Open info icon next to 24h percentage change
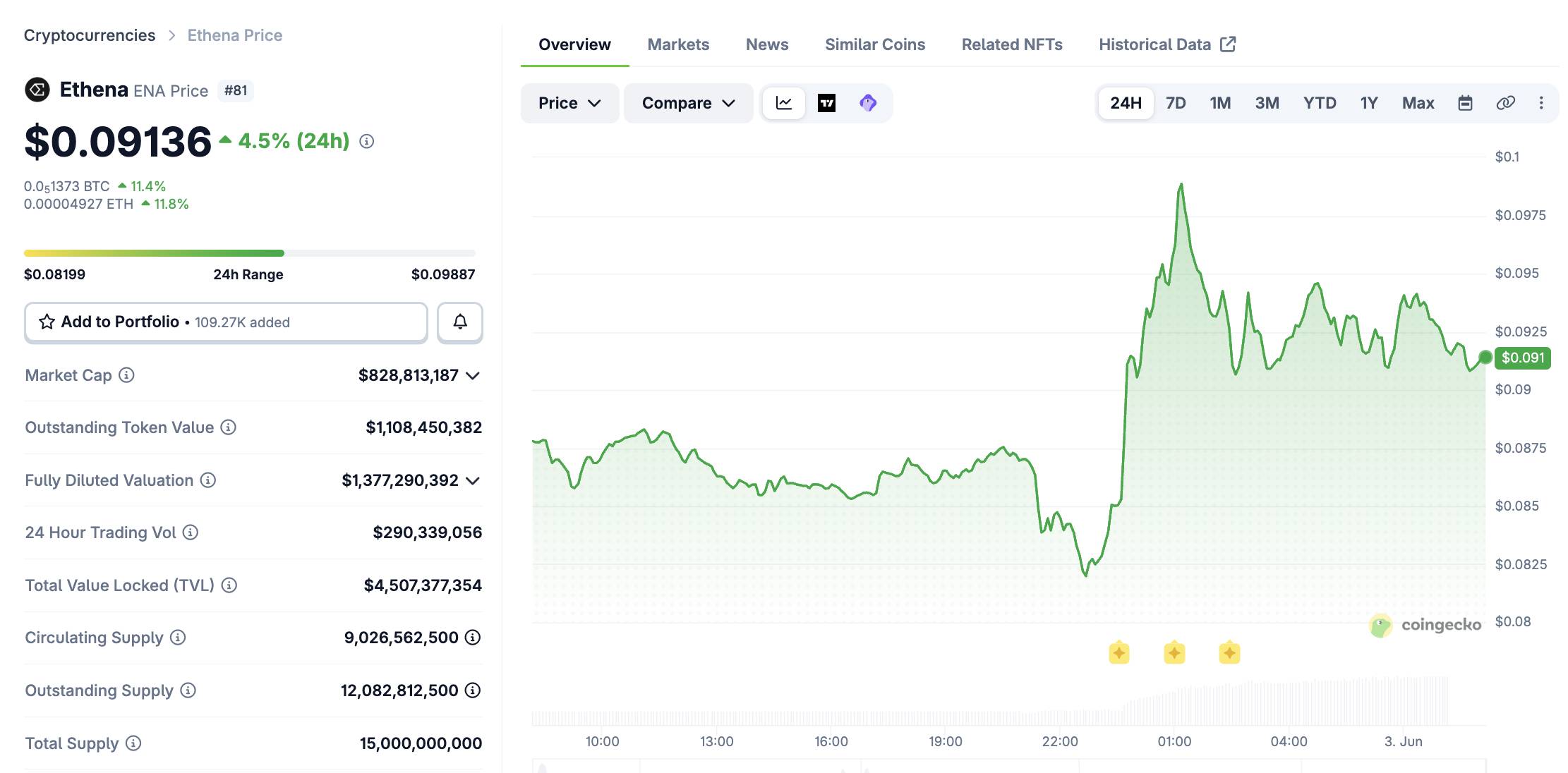Image resolution: width=1568 pixels, height=773 pixels. coord(366,141)
